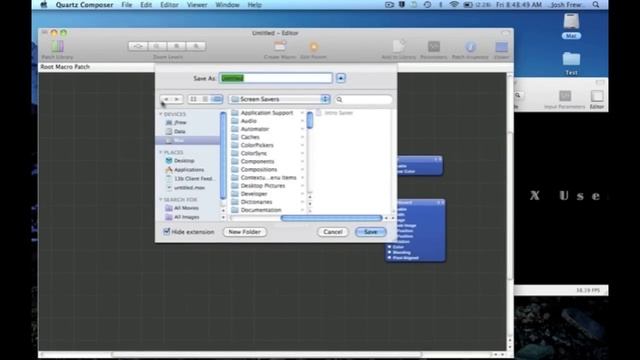Open the Editor menu

click(x=169, y=5)
